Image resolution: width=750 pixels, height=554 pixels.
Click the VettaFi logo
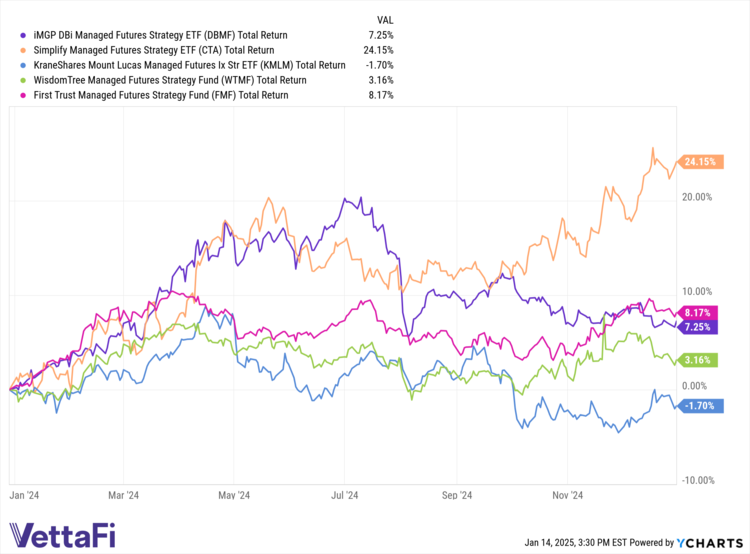tap(61, 535)
